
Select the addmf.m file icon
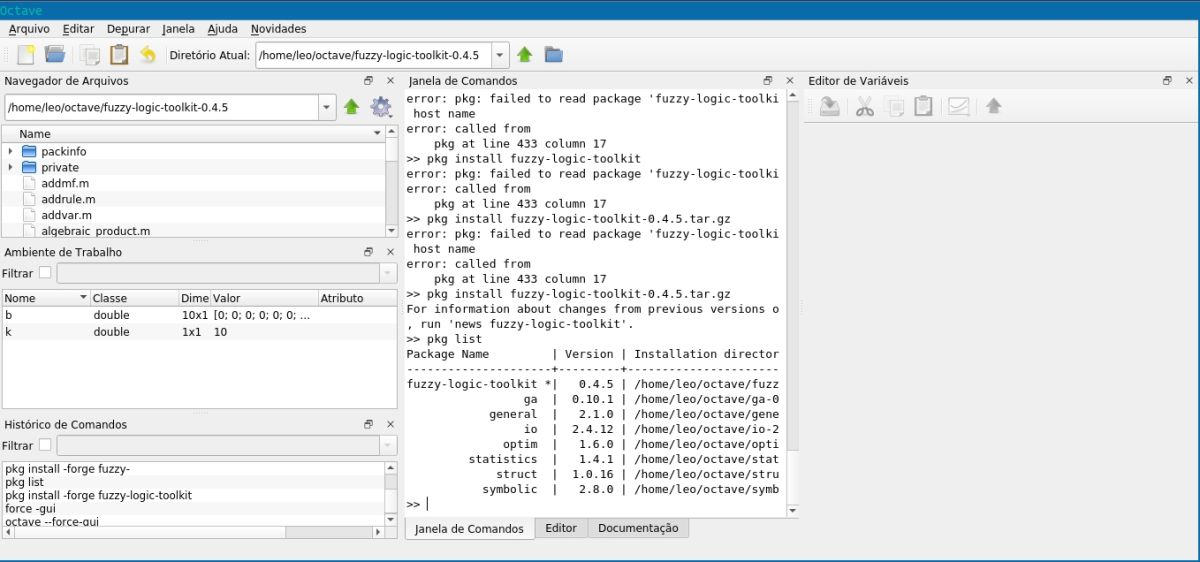[29, 183]
